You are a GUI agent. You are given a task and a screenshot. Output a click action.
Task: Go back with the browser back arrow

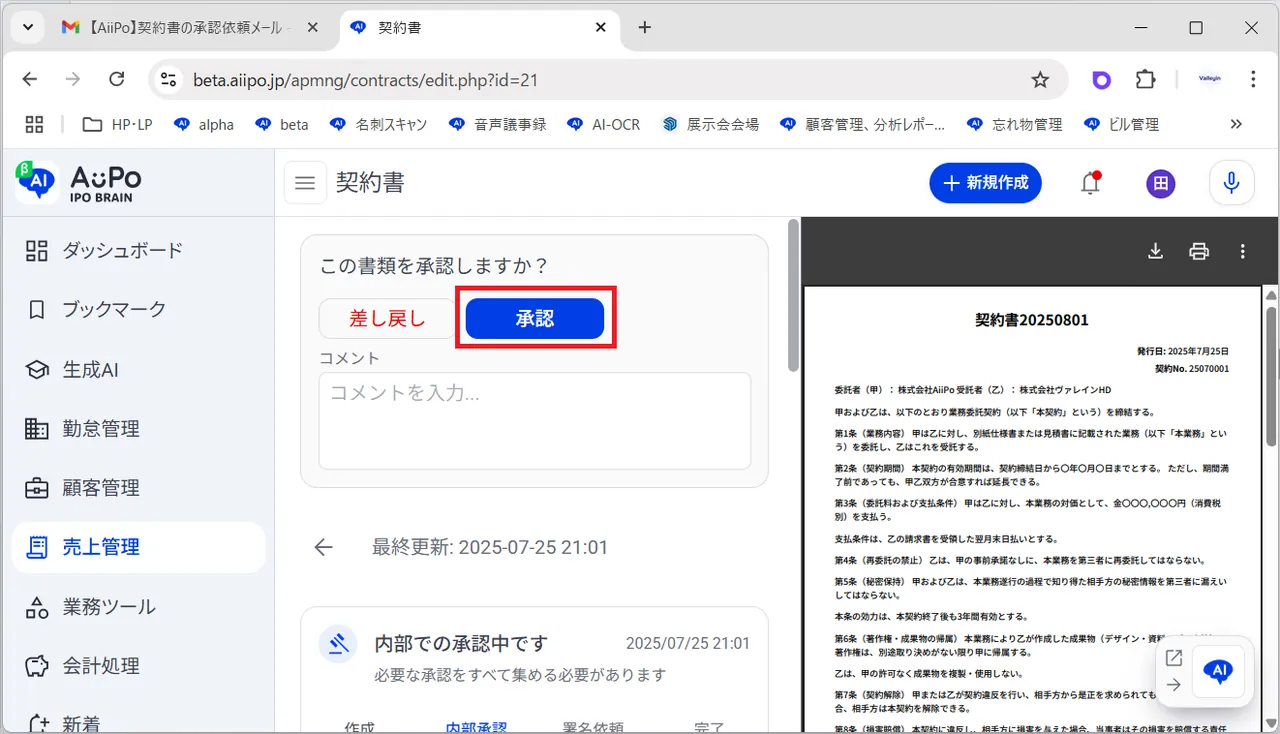point(29,79)
